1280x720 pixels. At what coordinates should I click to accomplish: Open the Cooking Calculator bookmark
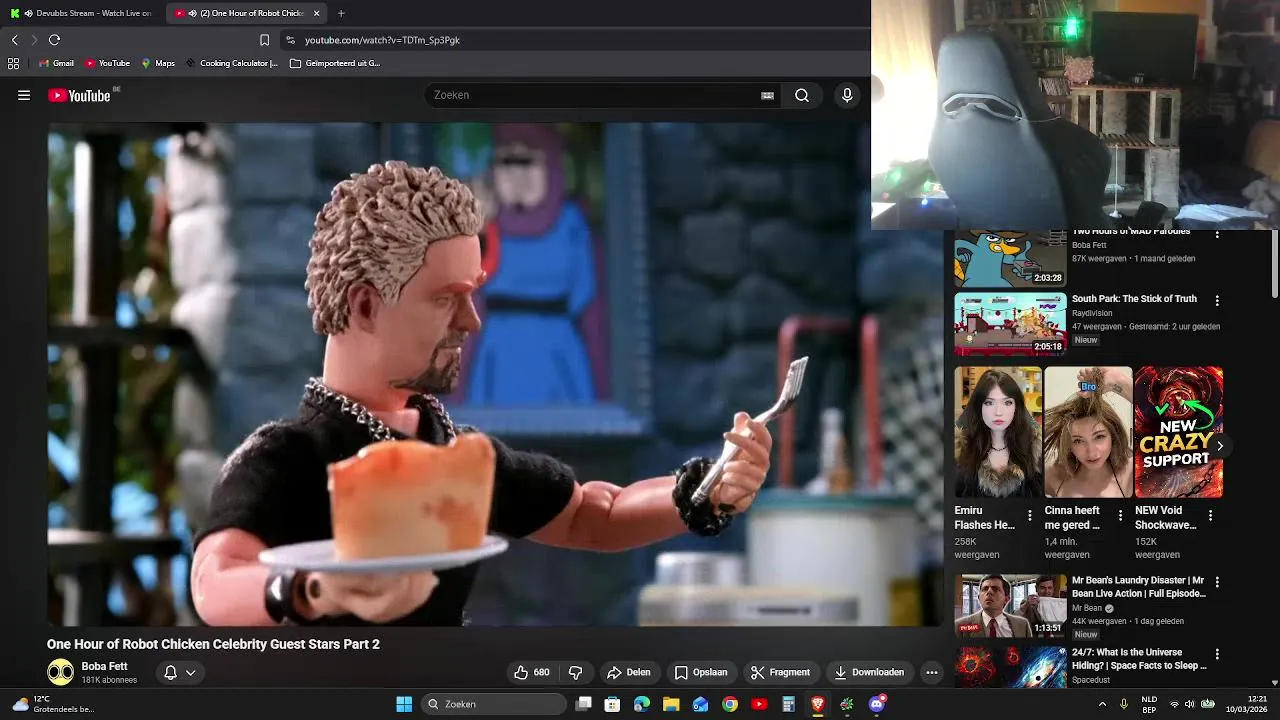(231, 63)
